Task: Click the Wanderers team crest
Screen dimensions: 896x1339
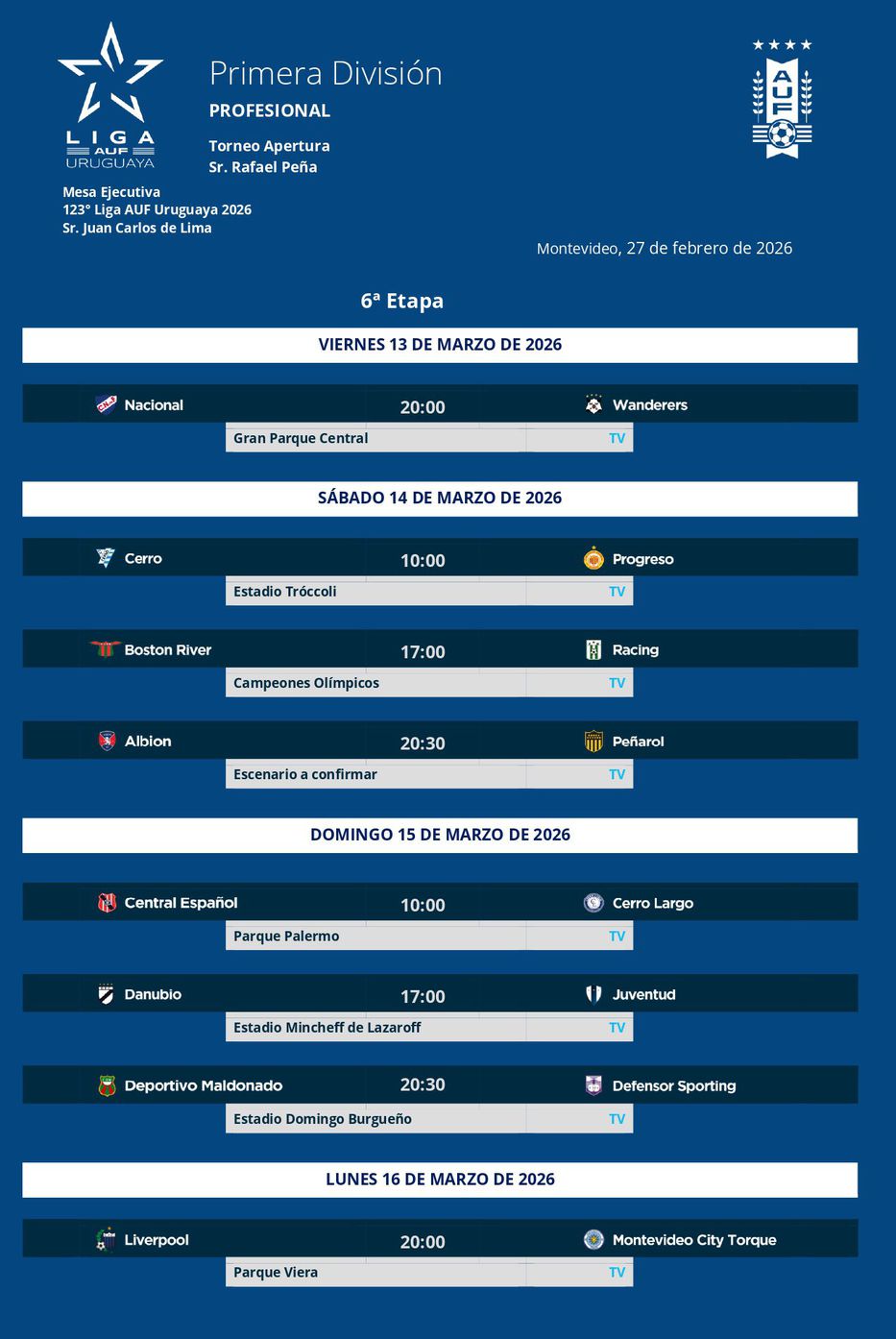Action: 593,404
